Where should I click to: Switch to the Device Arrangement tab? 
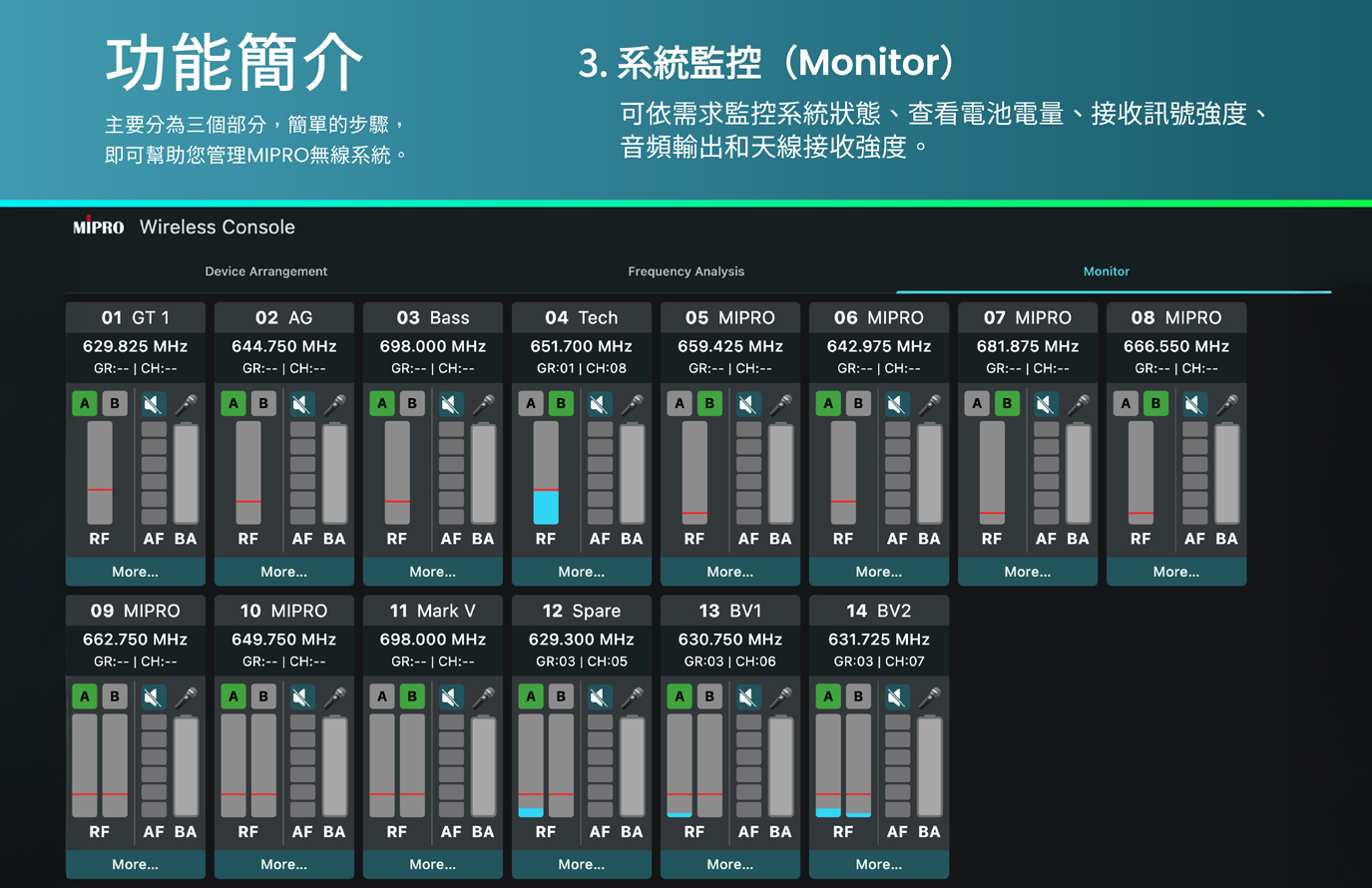tap(265, 271)
